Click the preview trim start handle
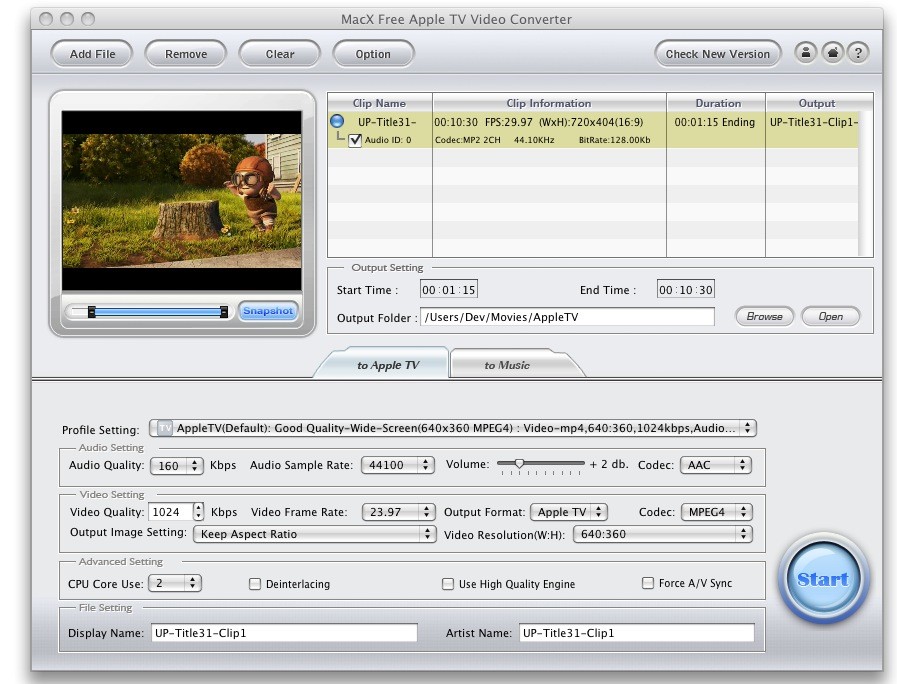 click(92, 312)
